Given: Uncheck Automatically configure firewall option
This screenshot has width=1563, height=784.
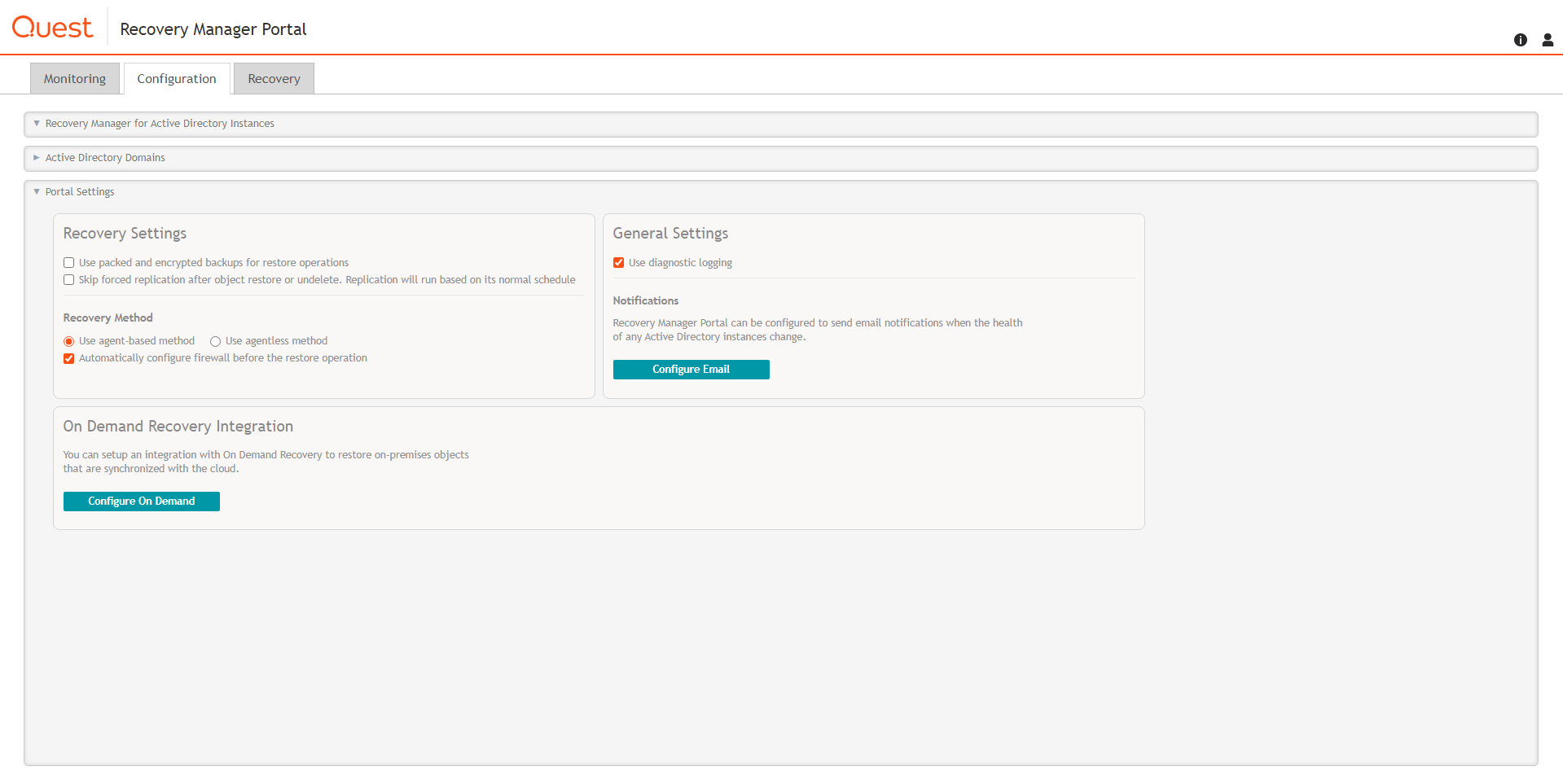Looking at the screenshot, I should coord(69,358).
